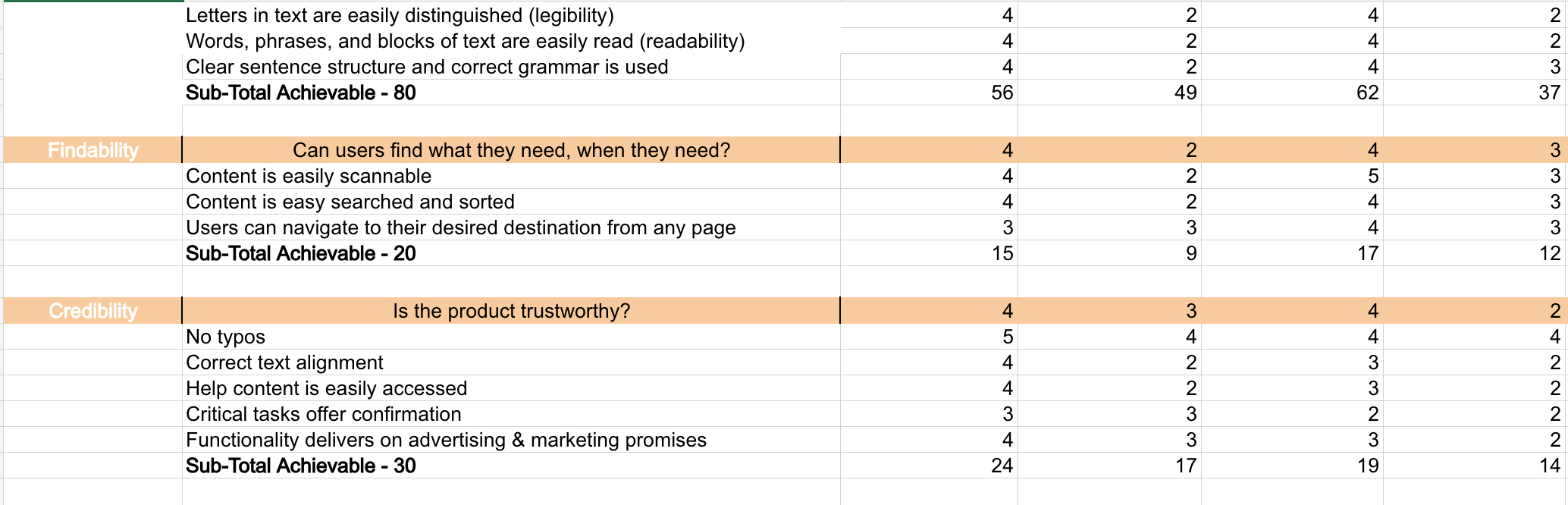The height and width of the screenshot is (505, 1568).
Task: Click the 'Content is easily scannable' row label
Action: 511,176
